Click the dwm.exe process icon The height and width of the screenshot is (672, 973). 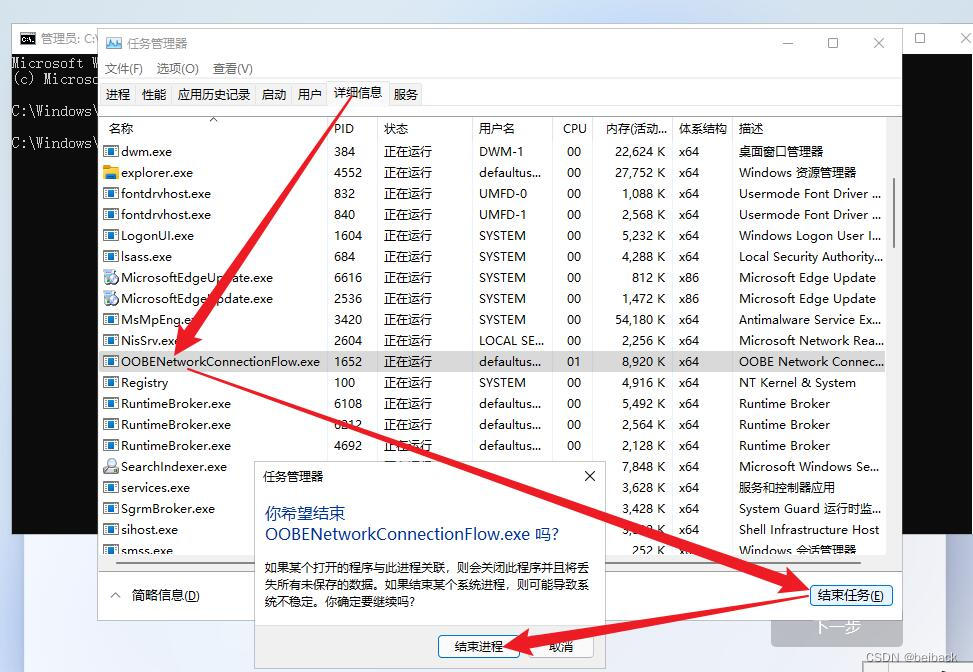pos(110,151)
